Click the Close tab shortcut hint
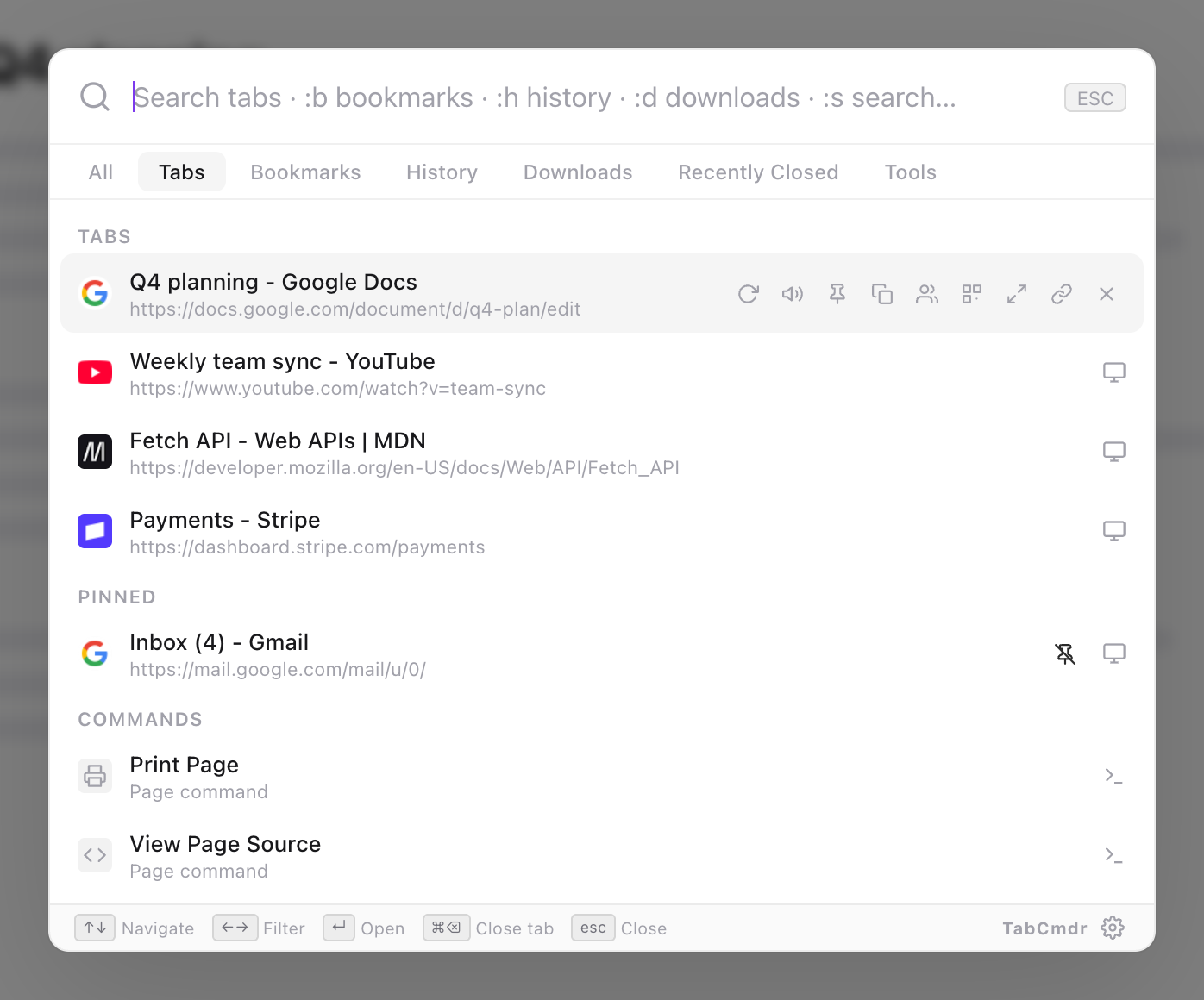 coord(488,928)
